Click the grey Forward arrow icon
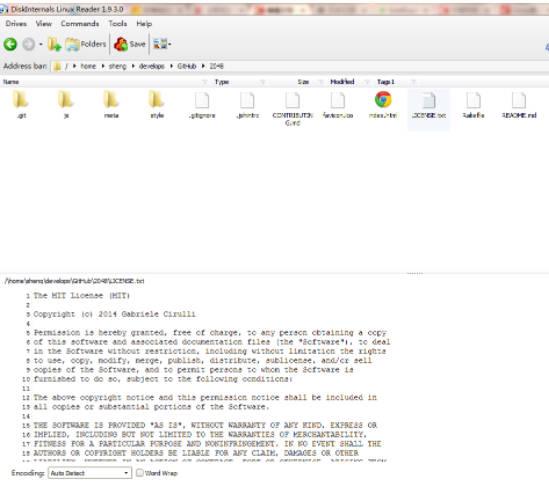 tap(29, 44)
